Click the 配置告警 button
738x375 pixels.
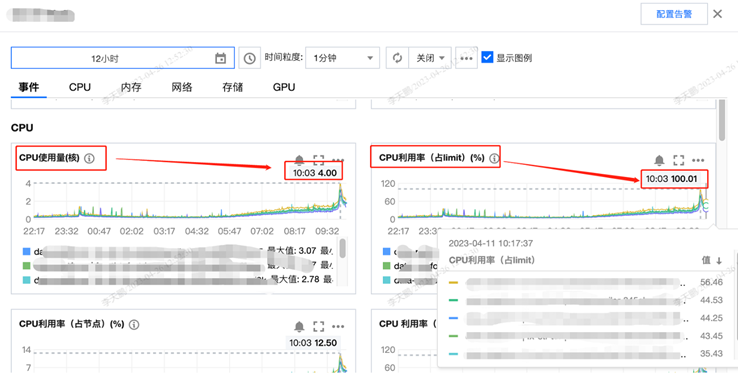pos(674,14)
